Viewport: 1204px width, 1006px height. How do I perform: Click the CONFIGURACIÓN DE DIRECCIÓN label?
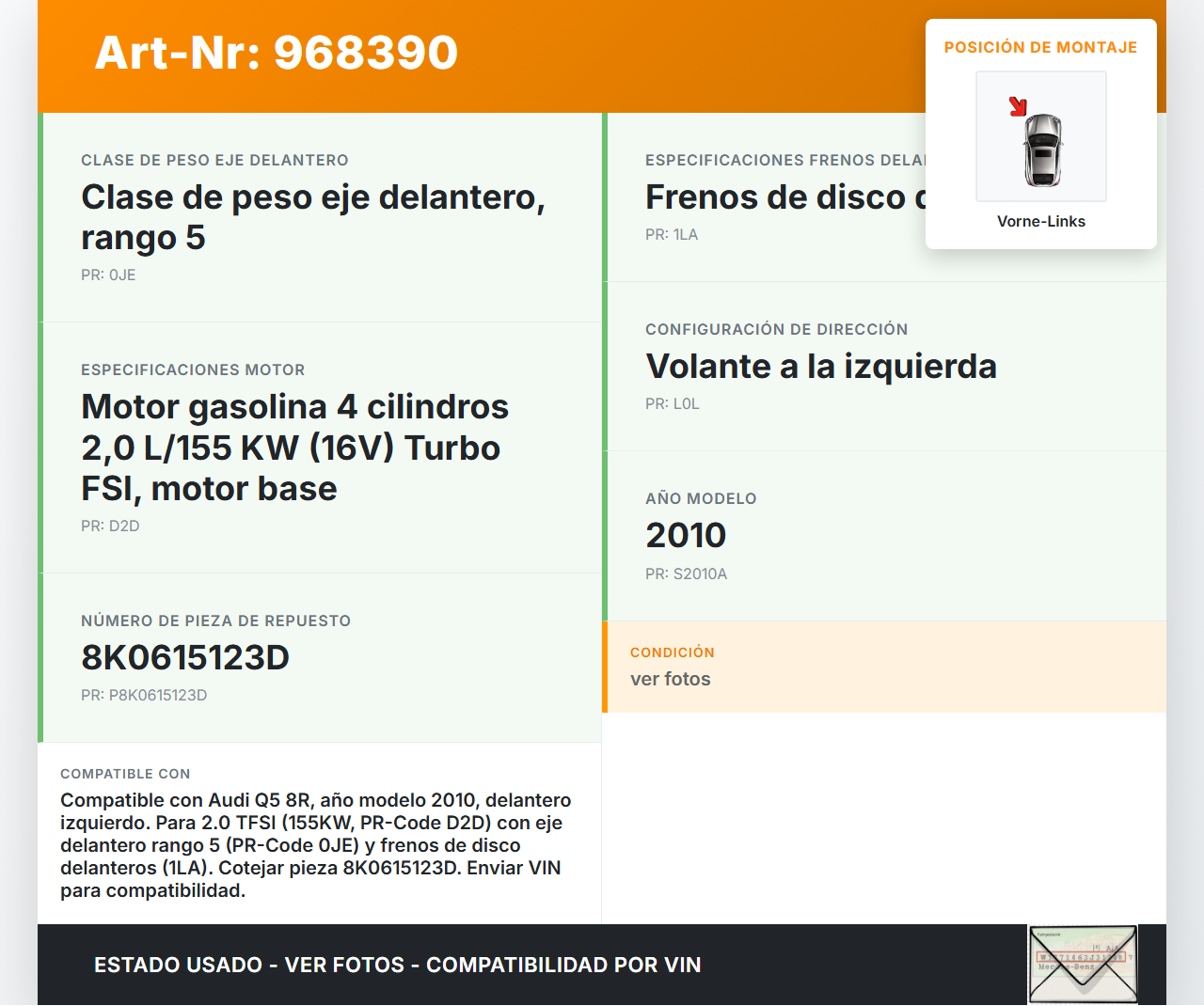(x=777, y=329)
